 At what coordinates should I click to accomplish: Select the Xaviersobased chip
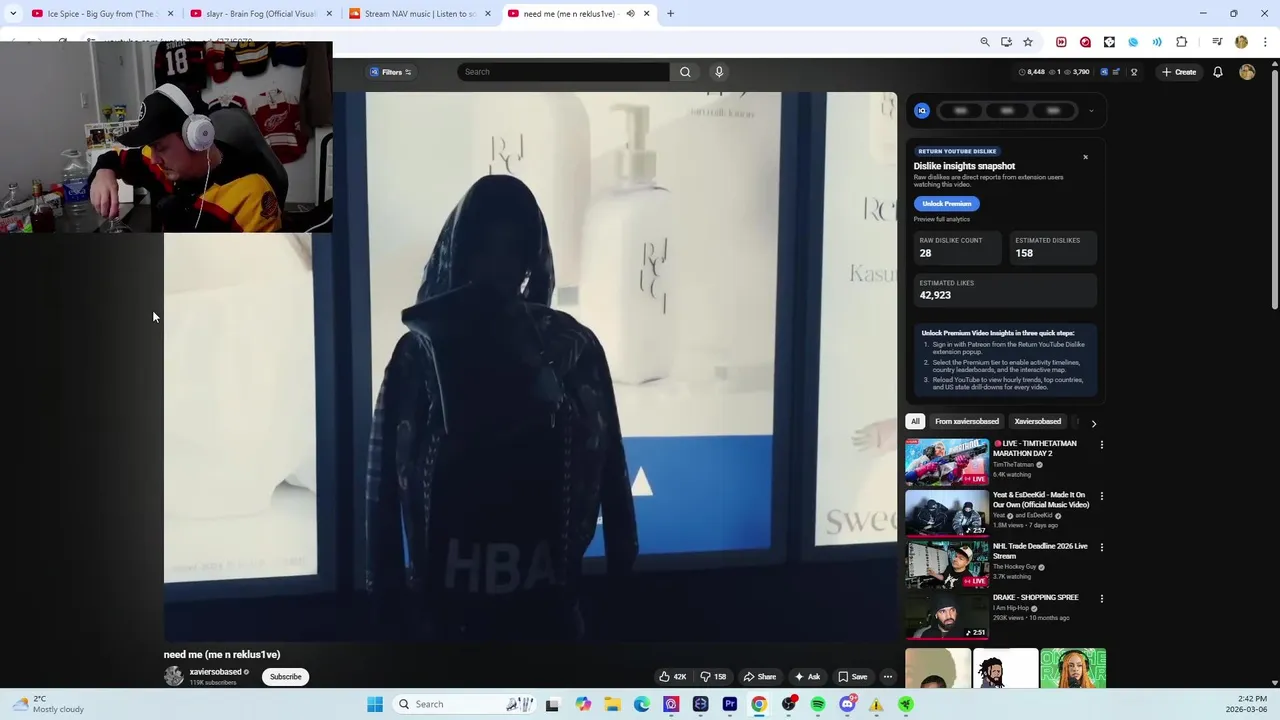(x=1037, y=421)
